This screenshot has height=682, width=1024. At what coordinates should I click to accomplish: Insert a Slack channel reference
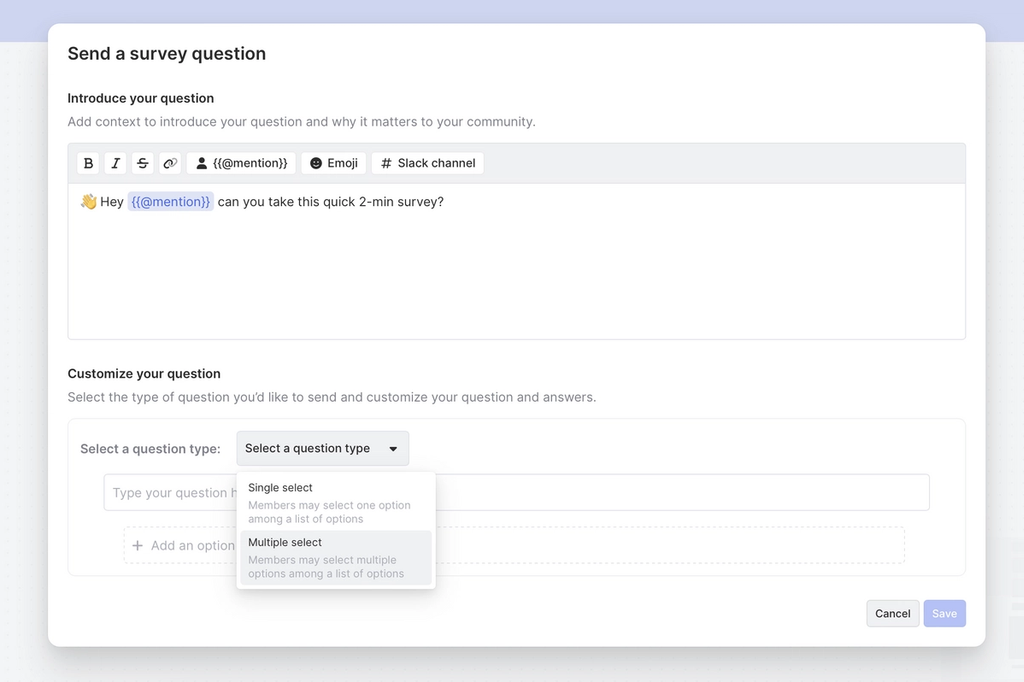427,162
